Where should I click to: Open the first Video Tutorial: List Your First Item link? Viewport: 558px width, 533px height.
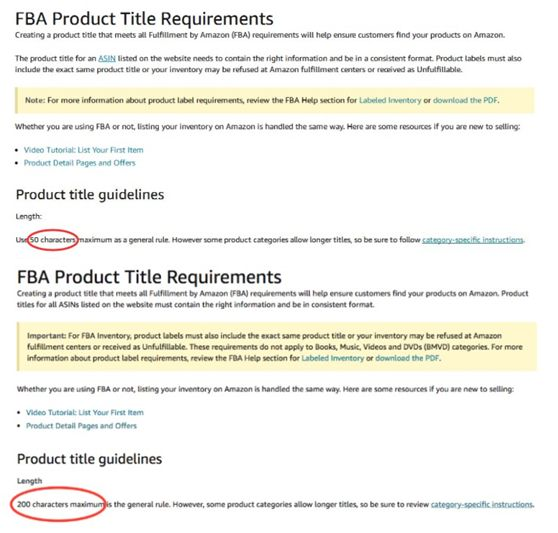click(x=84, y=150)
